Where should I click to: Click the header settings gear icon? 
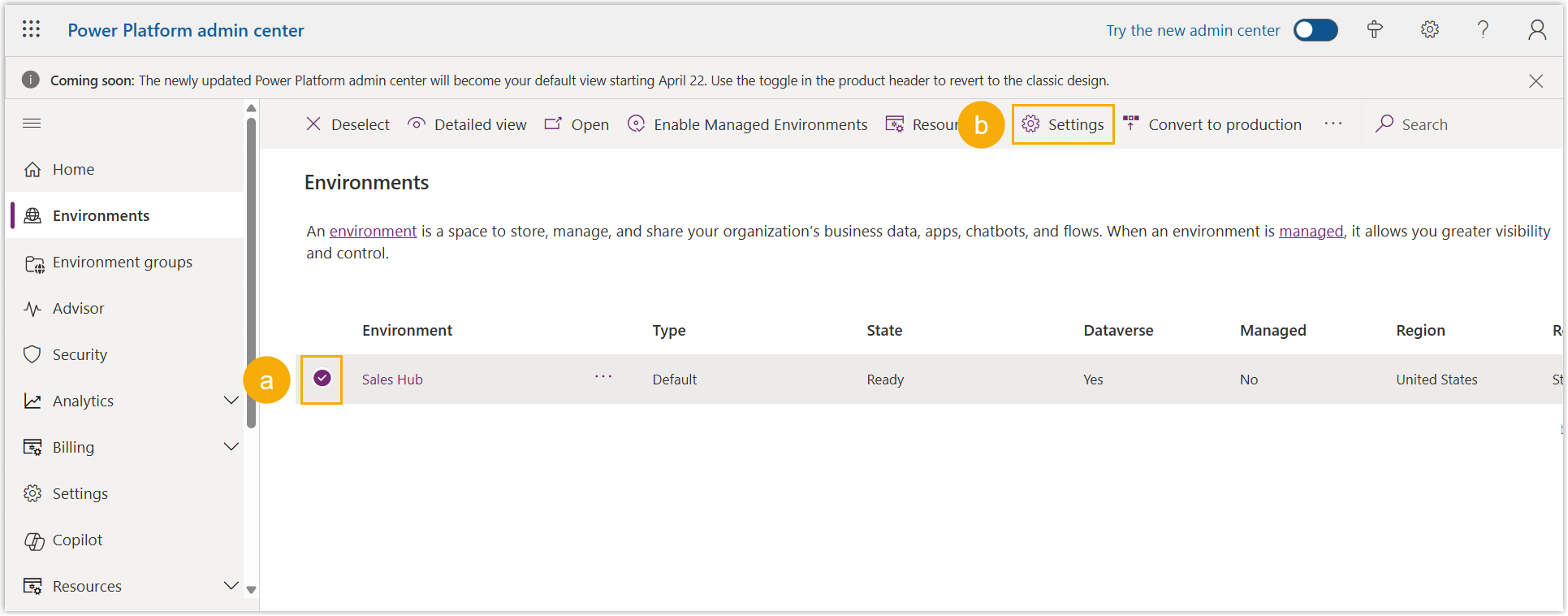1429,30
